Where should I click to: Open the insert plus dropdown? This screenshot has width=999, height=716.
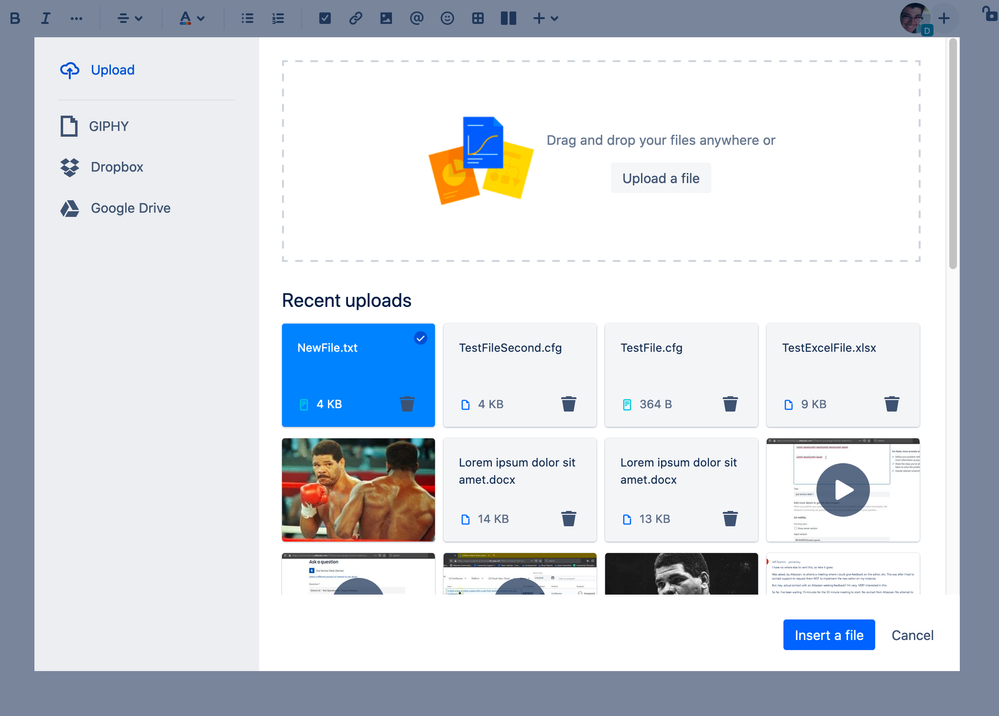(545, 18)
